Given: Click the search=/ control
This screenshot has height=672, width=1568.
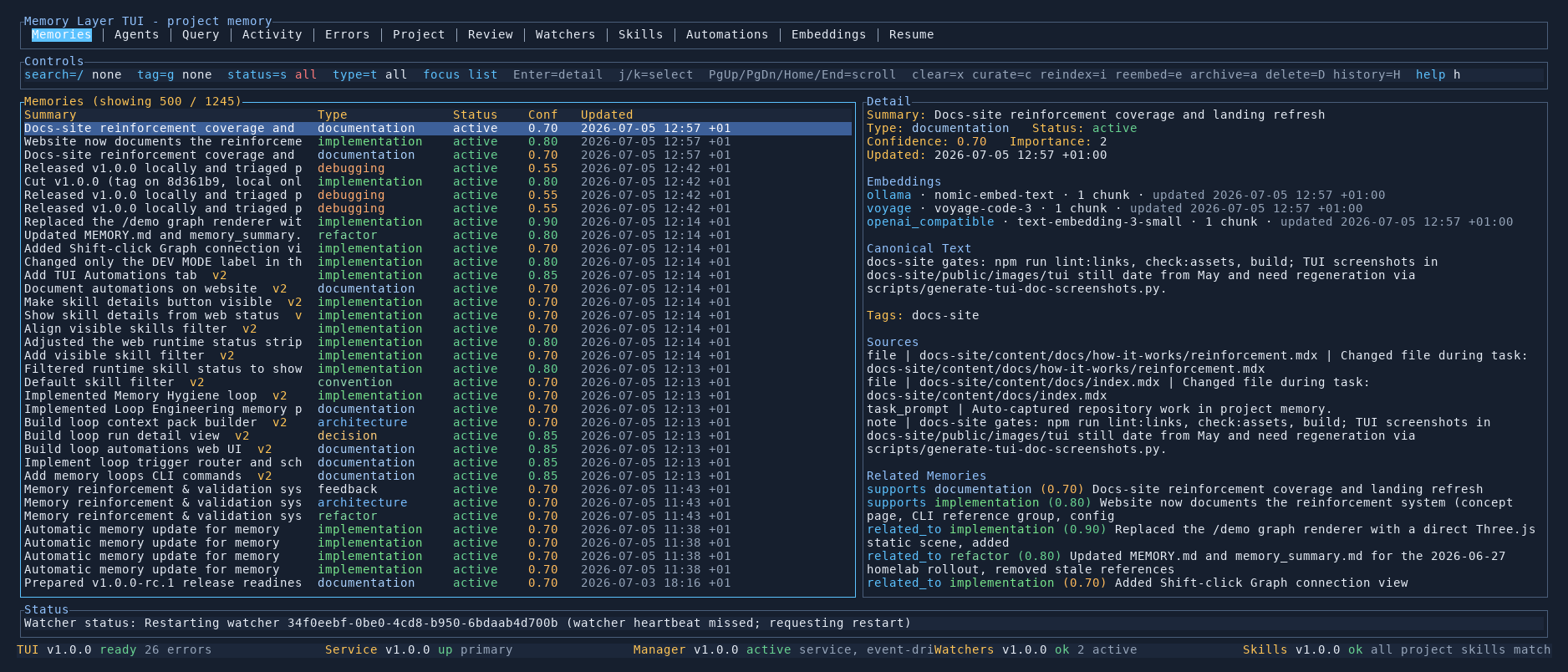Looking at the screenshot, I should point(73,74).
